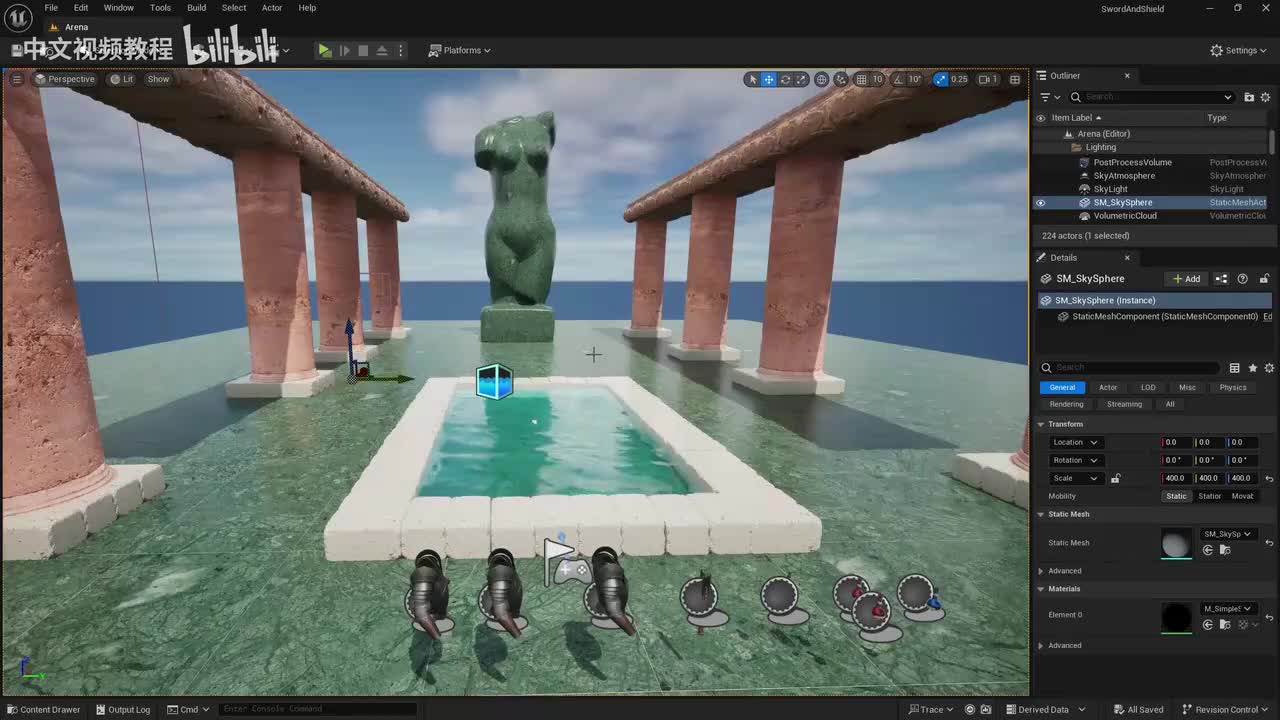Open the File menu
The width and height of the screenshot is (1280, 720).
point(51,8)
